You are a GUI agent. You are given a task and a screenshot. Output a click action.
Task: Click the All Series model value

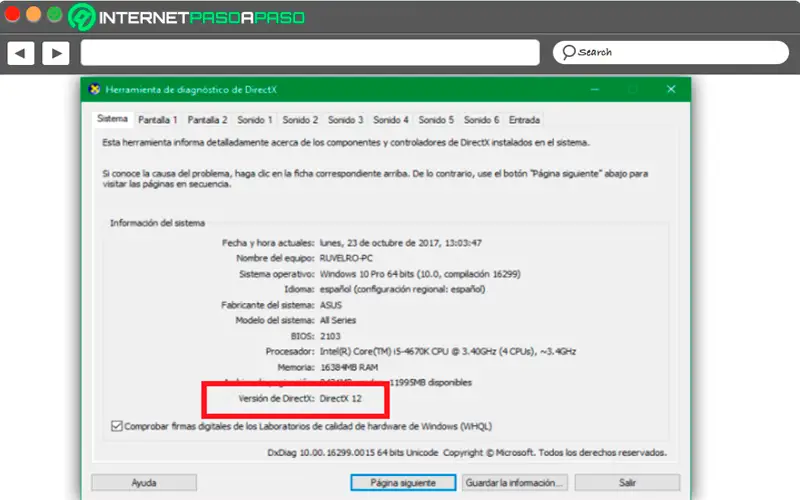point(338,320)
